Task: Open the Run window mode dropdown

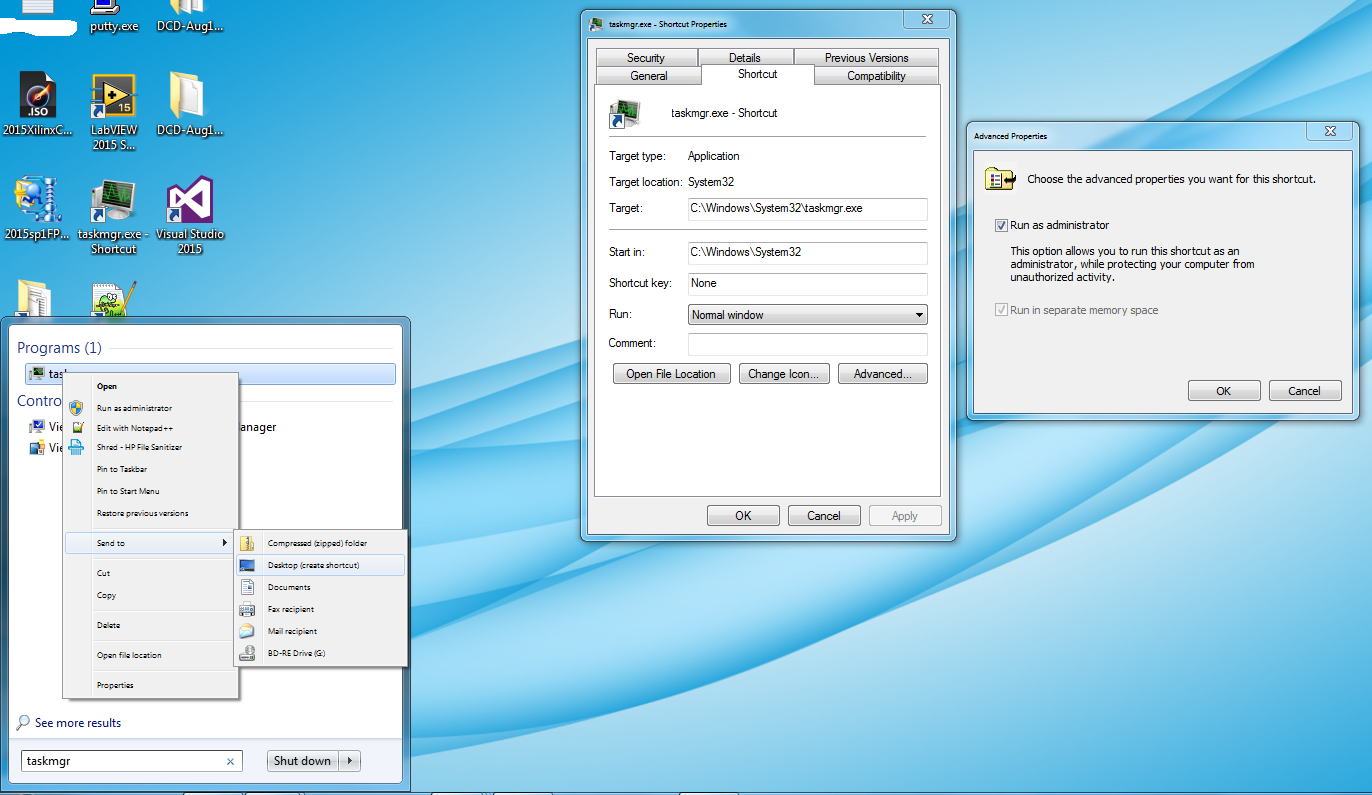Action: point(808,315)
